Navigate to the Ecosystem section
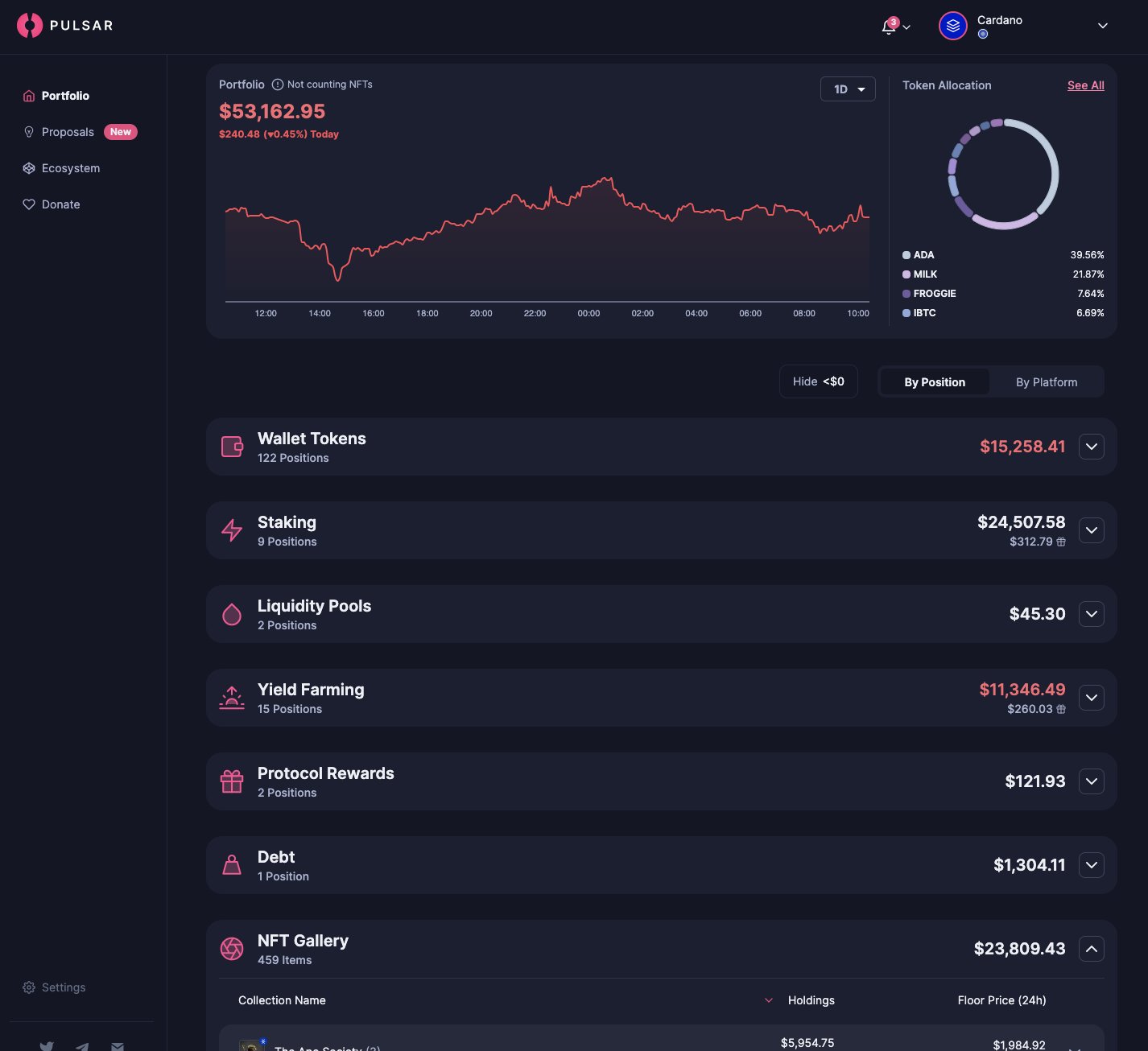The height and width of the screenshot is (1051, 1148). coord(71,168)
